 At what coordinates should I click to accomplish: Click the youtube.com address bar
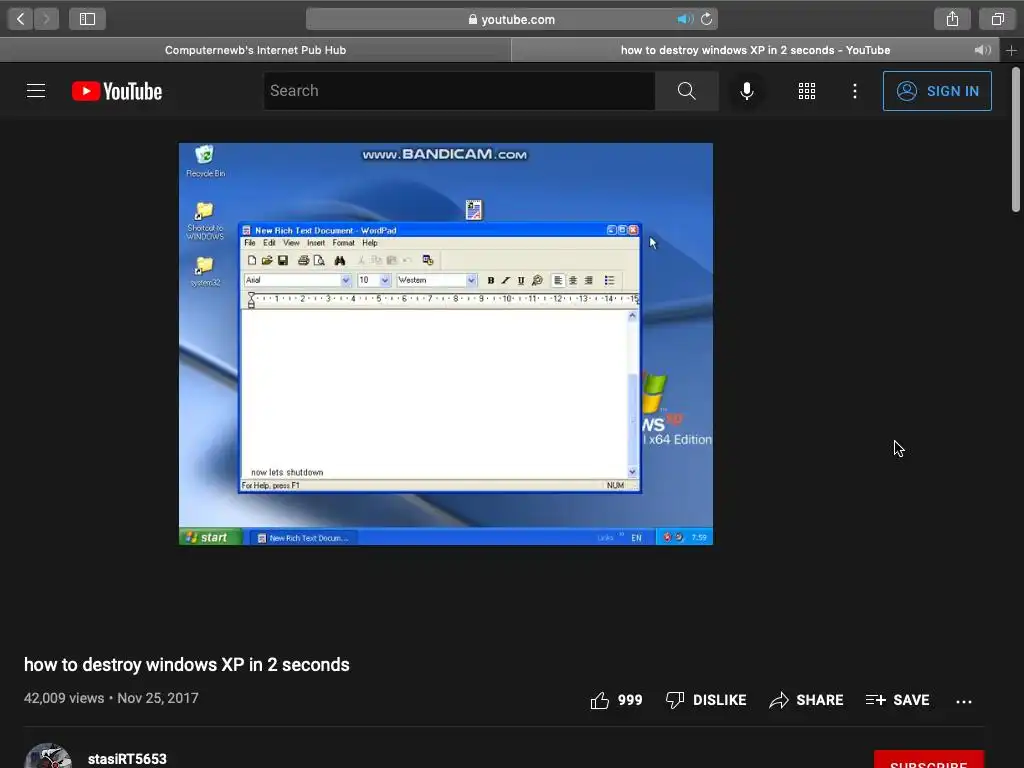click(x=512, y=19)
